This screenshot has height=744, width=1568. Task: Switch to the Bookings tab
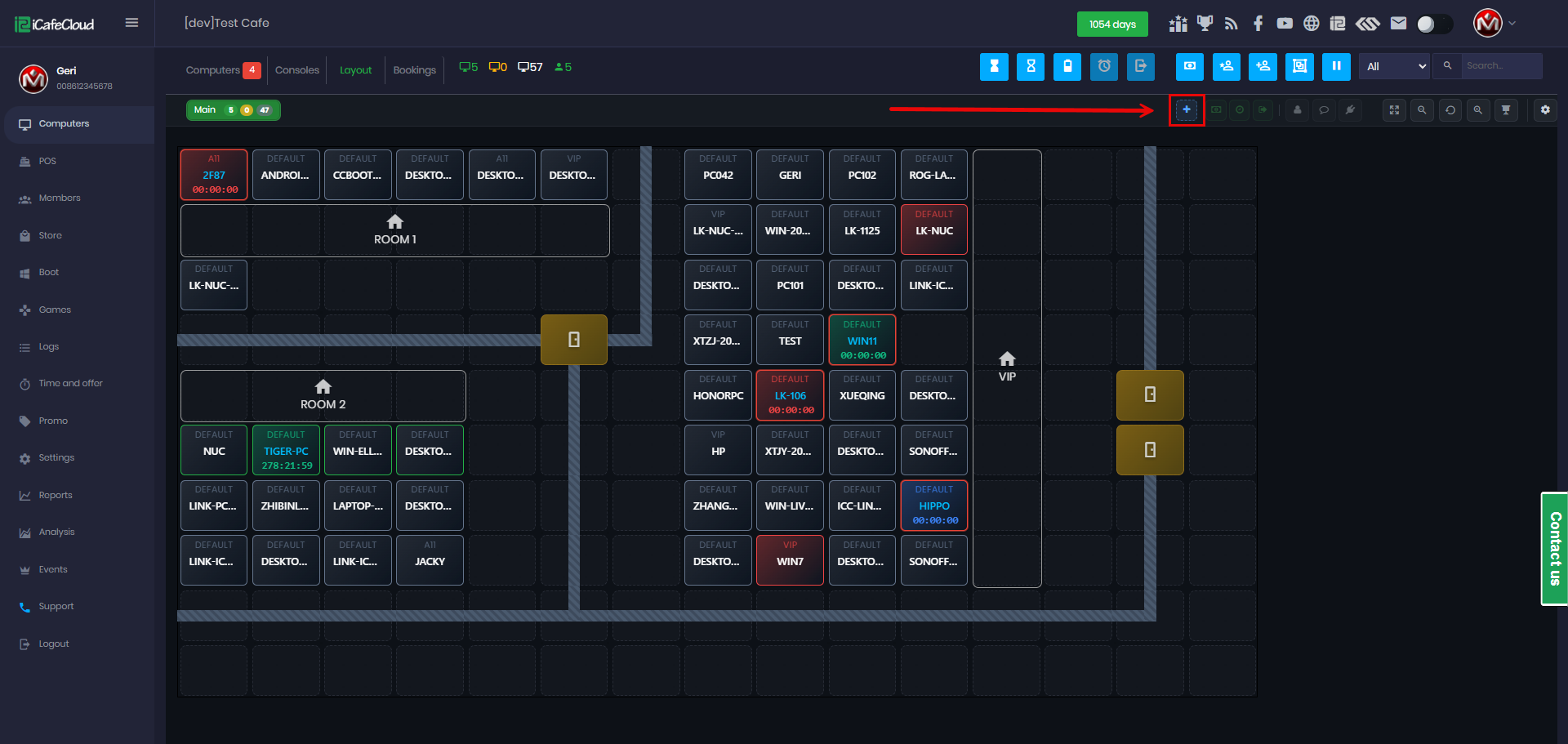point(414,70)
